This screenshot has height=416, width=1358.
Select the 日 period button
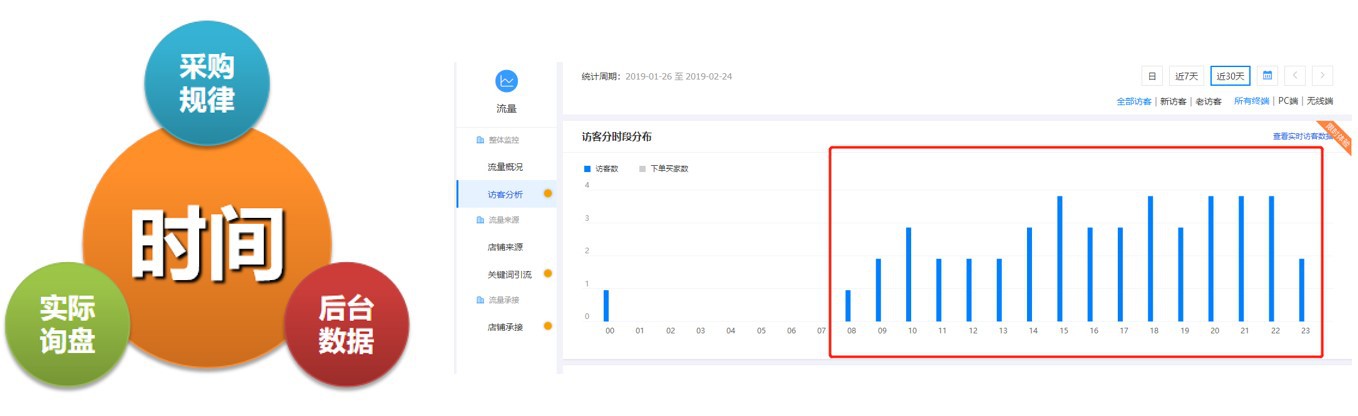[1152, 76]
